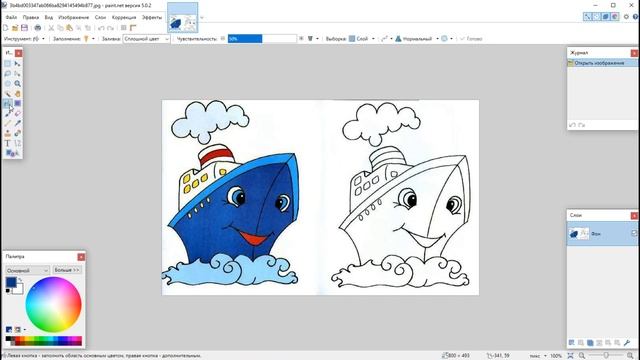
Task: Select the Line/Curve tool
Action: point(18,143)
